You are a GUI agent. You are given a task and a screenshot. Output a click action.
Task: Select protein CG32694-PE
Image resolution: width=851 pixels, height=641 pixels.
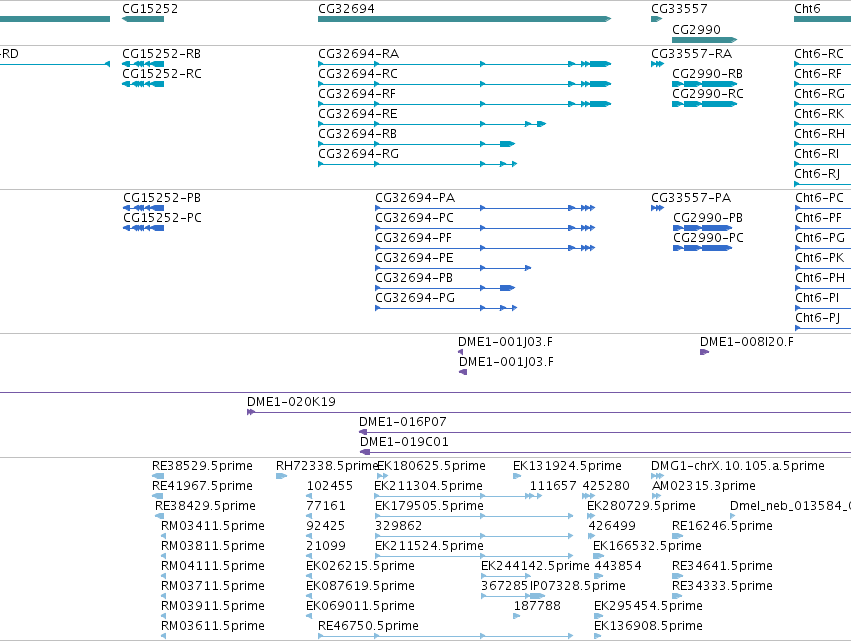click(x=414, y=258)
